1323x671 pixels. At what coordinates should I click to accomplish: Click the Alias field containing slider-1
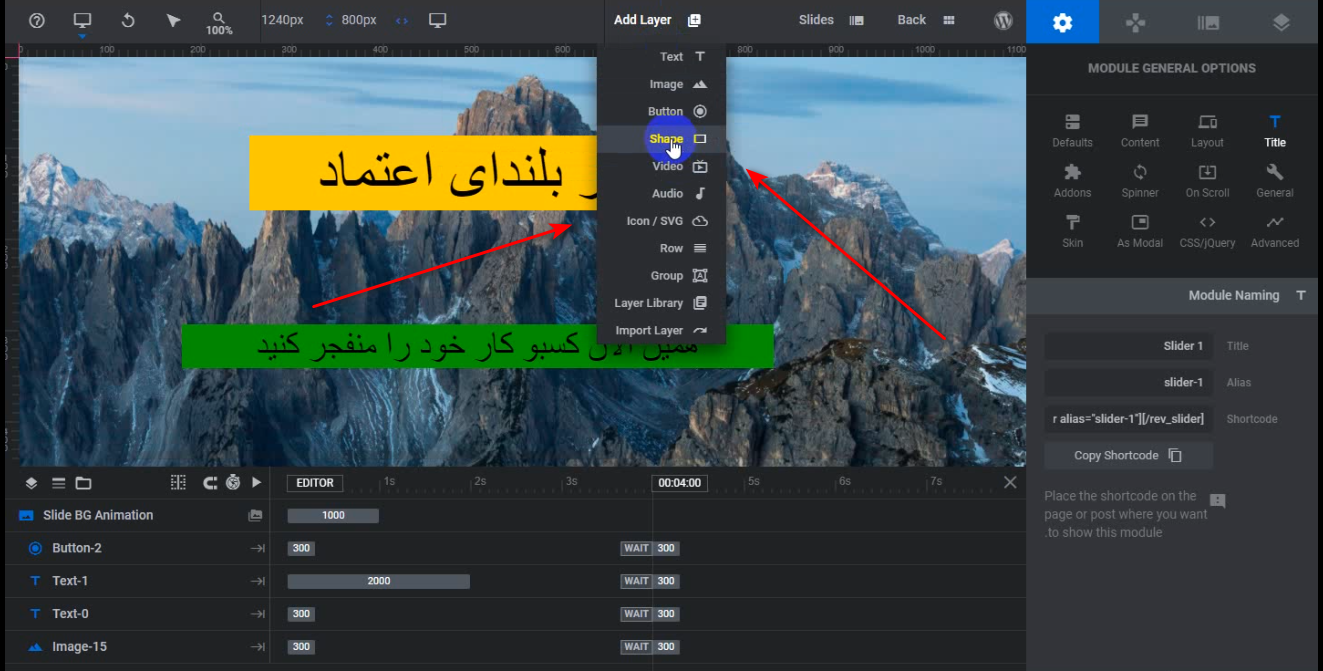point(1129,382)
